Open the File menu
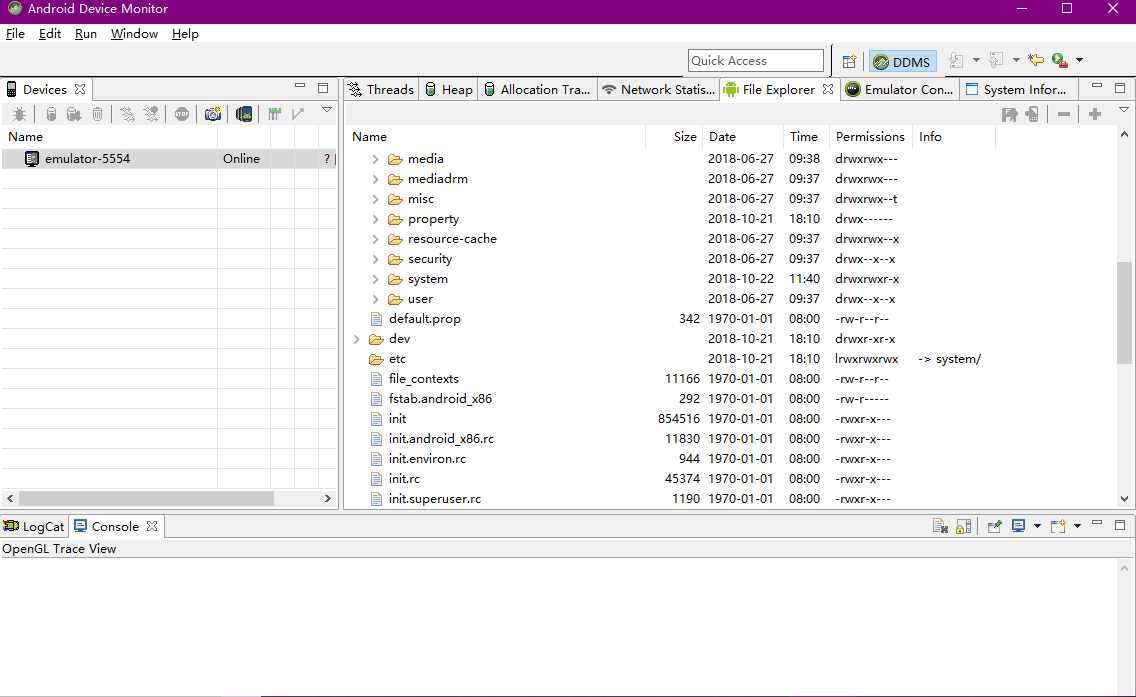 (15, 33)
